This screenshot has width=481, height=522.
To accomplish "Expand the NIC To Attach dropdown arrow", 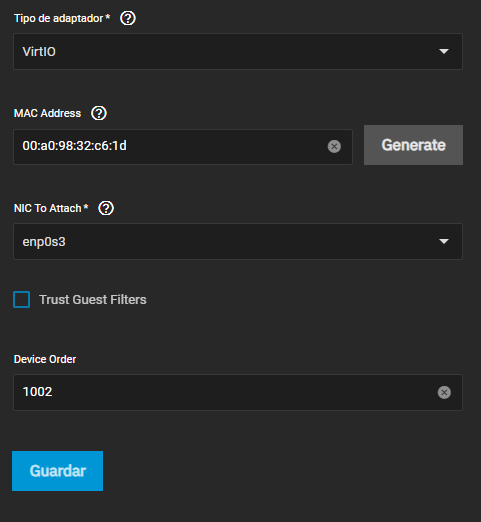I will click(x=444, y=241).
